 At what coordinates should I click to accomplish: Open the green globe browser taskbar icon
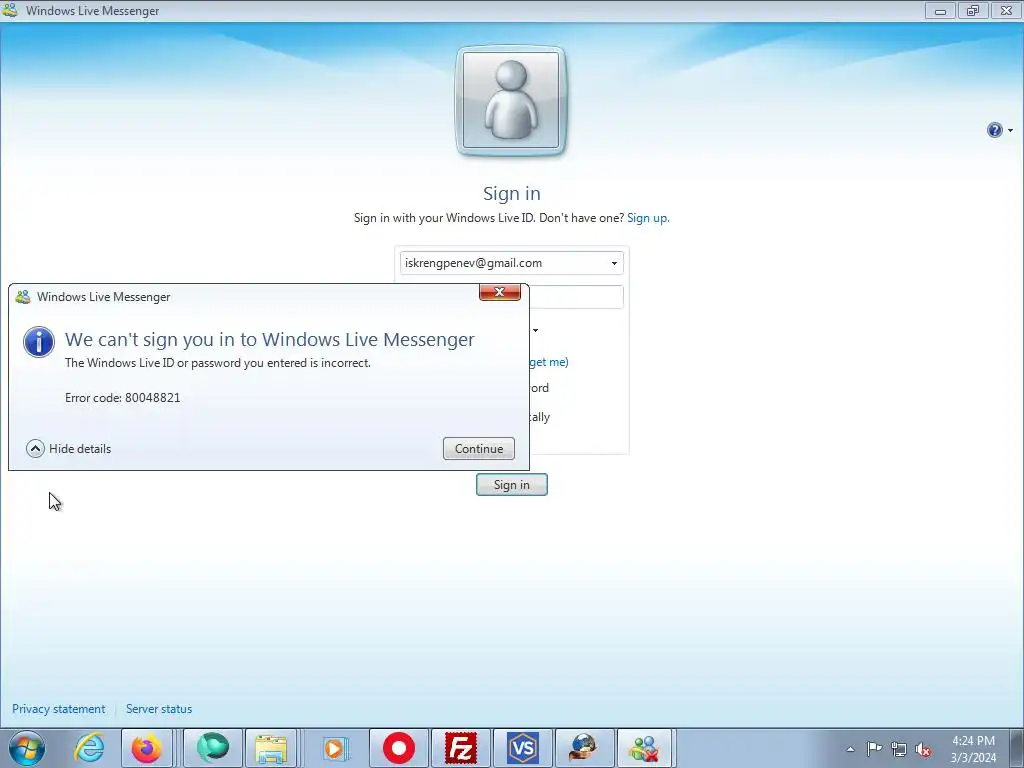(213, 748)
